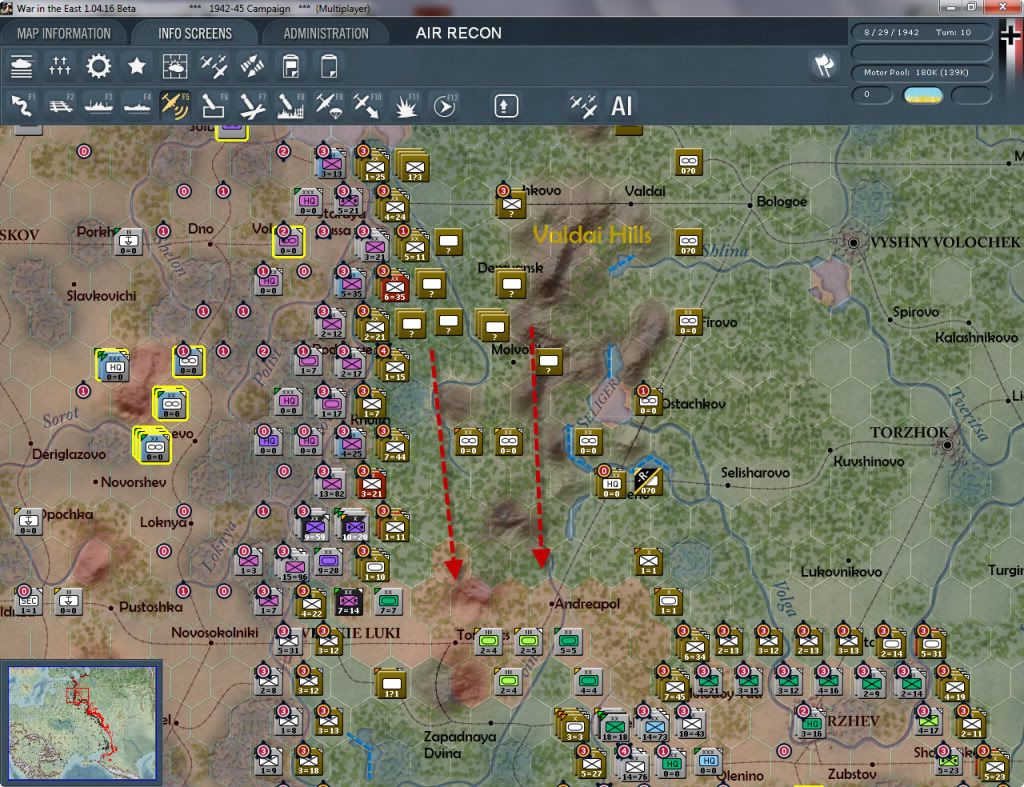Select the 14=73 Luftwaffe unit counter

pos(654,727)
